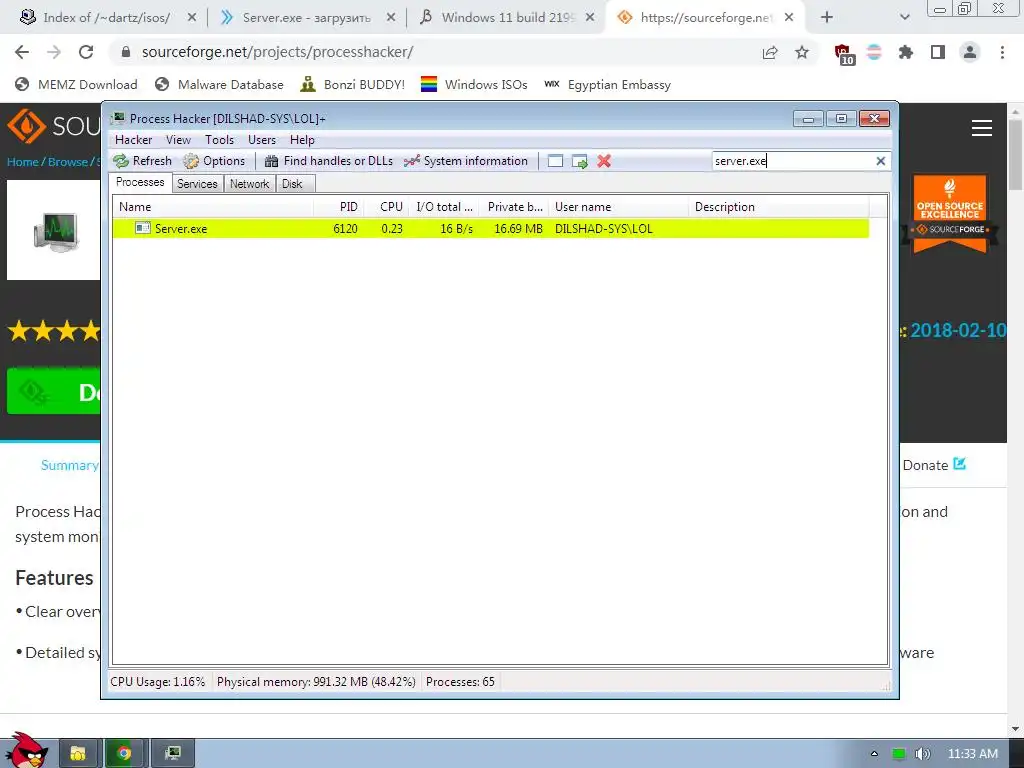The image size is (1024, 768).
Task: Click the Donate link on SourceForge page
Action: click(x=934, y=465)
